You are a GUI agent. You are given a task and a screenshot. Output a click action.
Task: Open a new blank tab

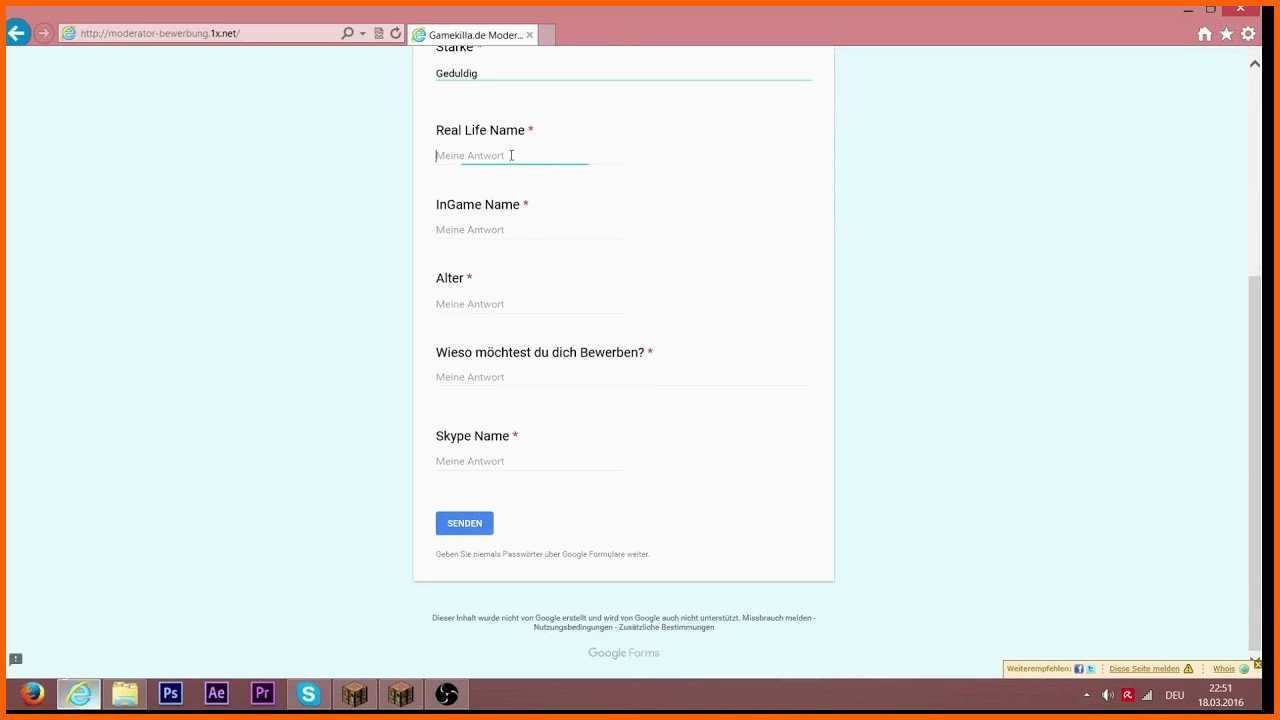click(x=547, y=35)
